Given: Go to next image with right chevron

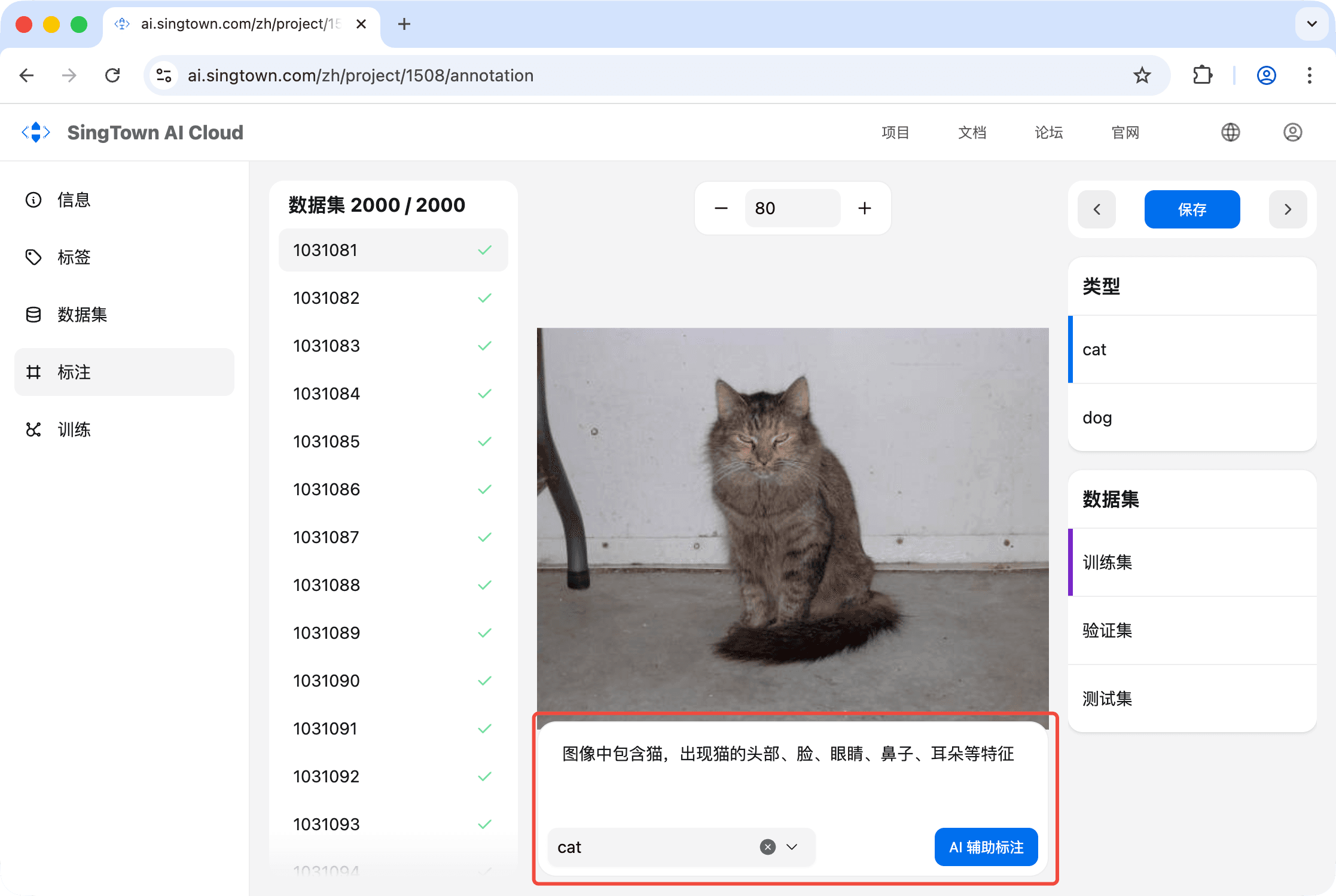Looking at the screenshot, I should tap(1288, 209).
